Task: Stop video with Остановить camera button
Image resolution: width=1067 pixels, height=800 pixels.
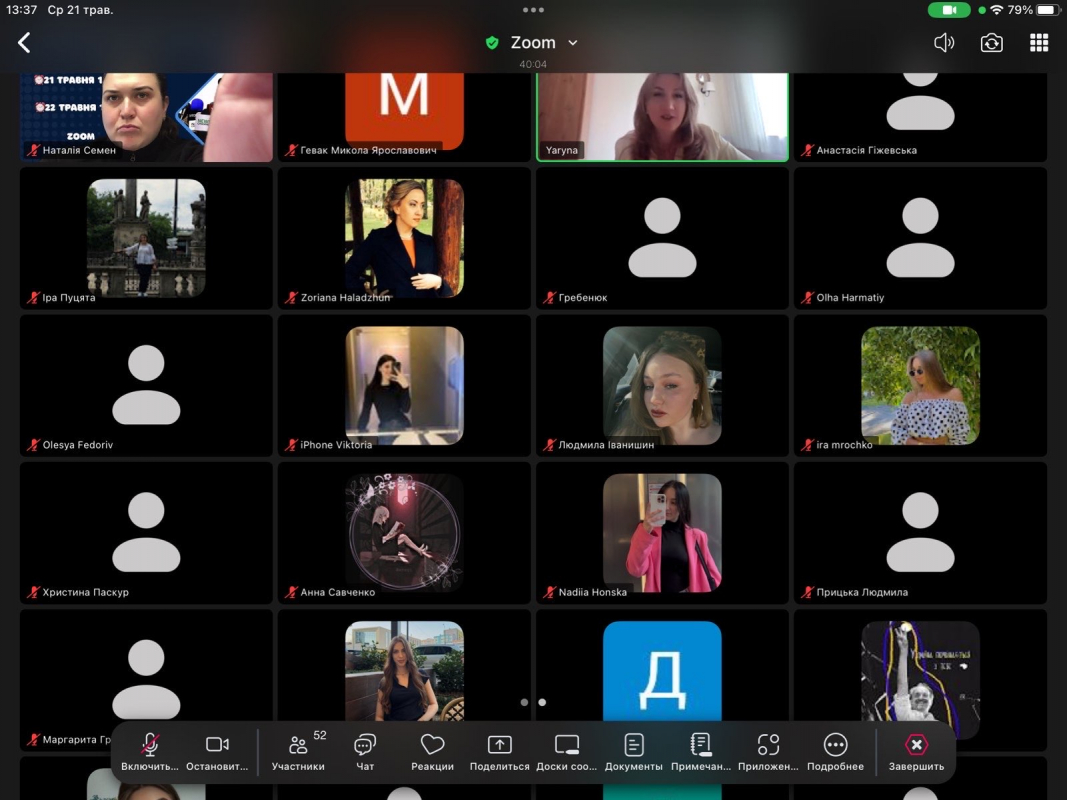Action: pos(217,751)
